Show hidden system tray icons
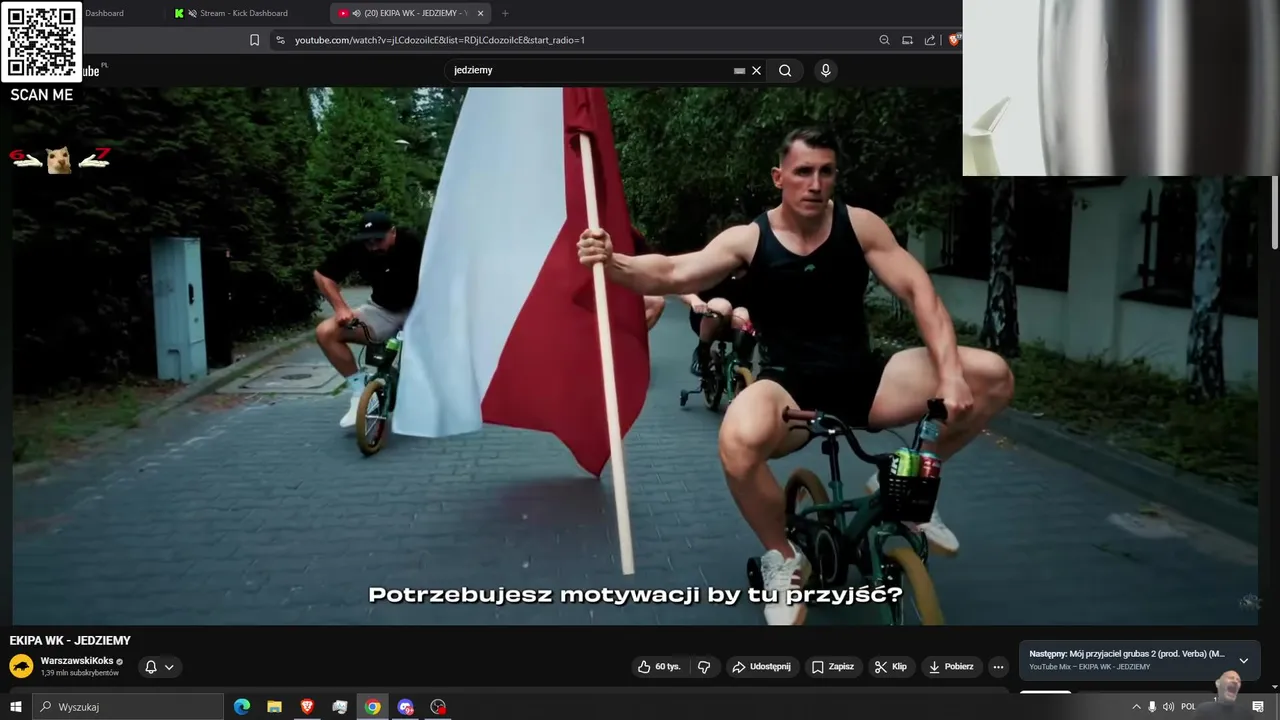Viewport: 1280px width, 720px height. click(1136, 707)
